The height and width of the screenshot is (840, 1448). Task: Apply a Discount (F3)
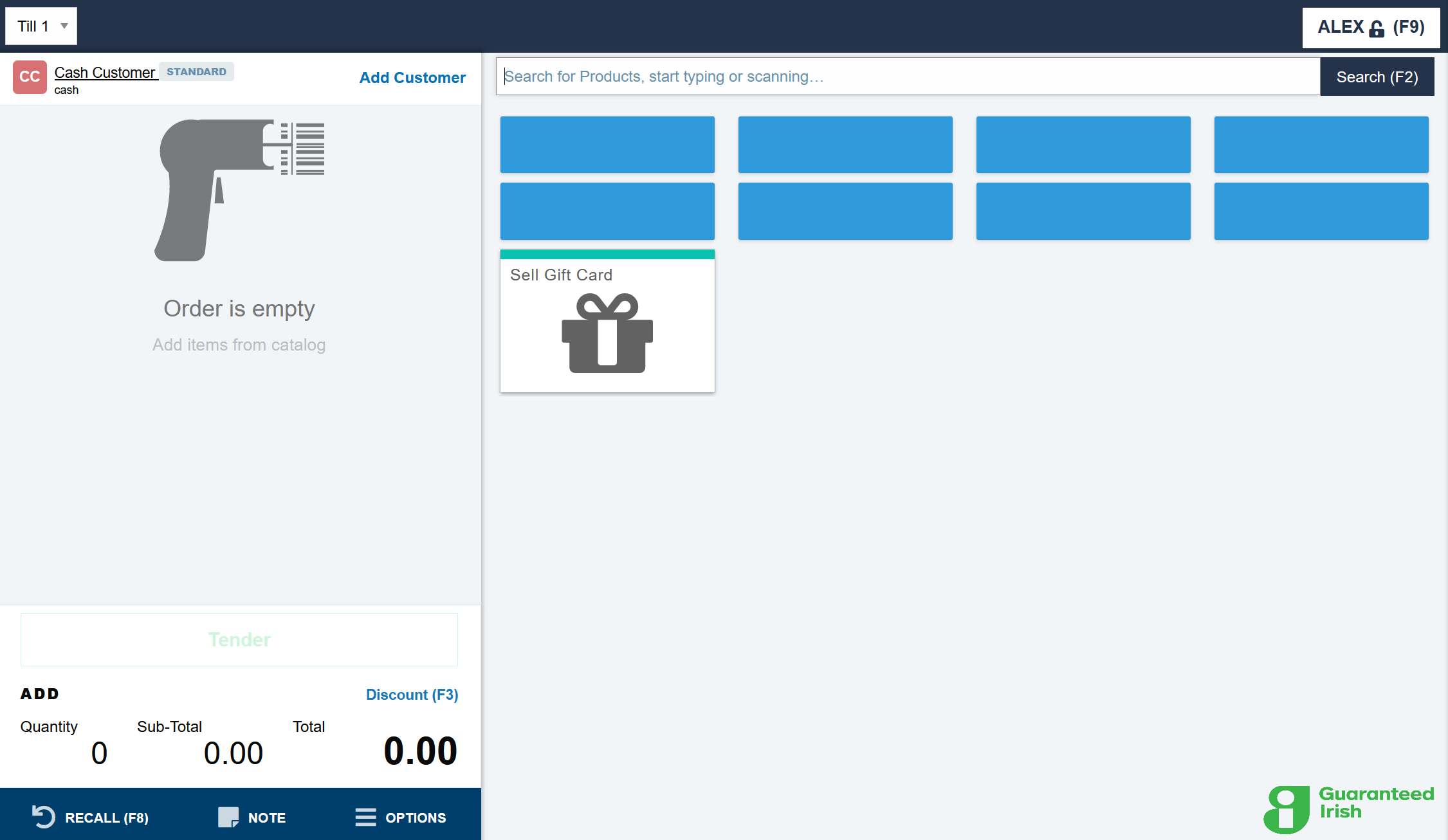coord(412,695)
